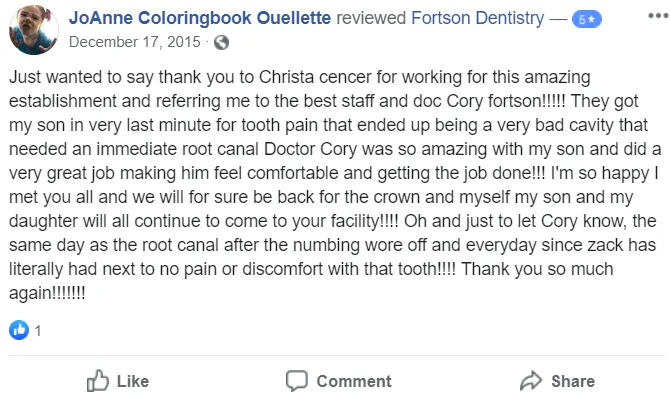Click the Comment button label
Image resolution: width=670 pixels, height=397 pixels.
(x=354, y=381)
